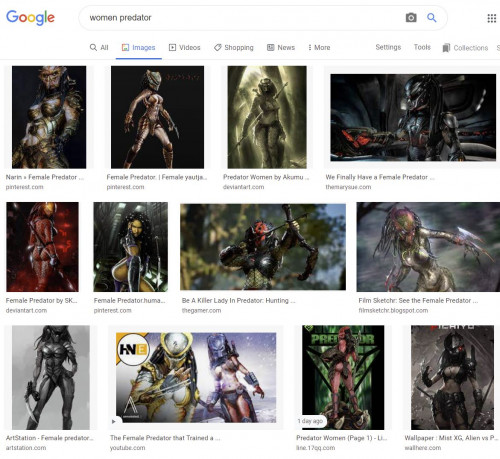The width and height of the screenshot is (500, 459).
Task: Open the 'Female Predator.huma' image
Action: (131, 247)
